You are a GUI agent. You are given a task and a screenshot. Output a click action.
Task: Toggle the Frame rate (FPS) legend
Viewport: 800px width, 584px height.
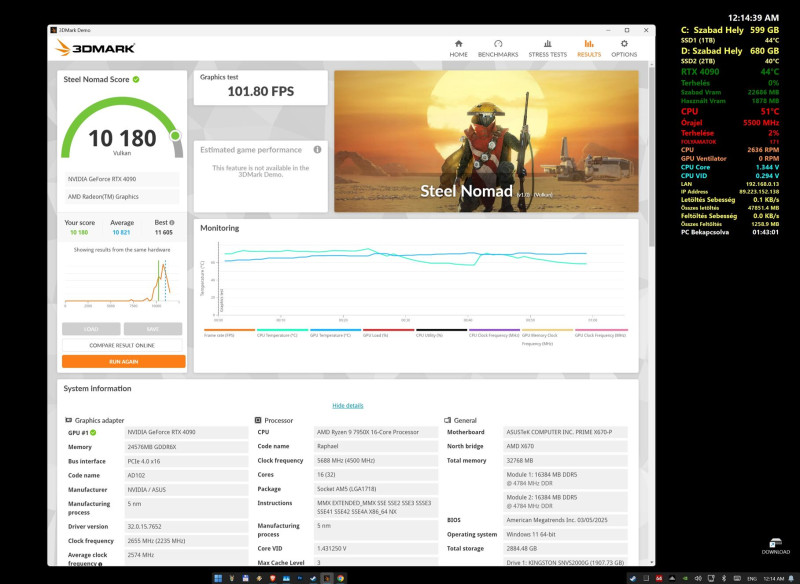tap(229, 333)
